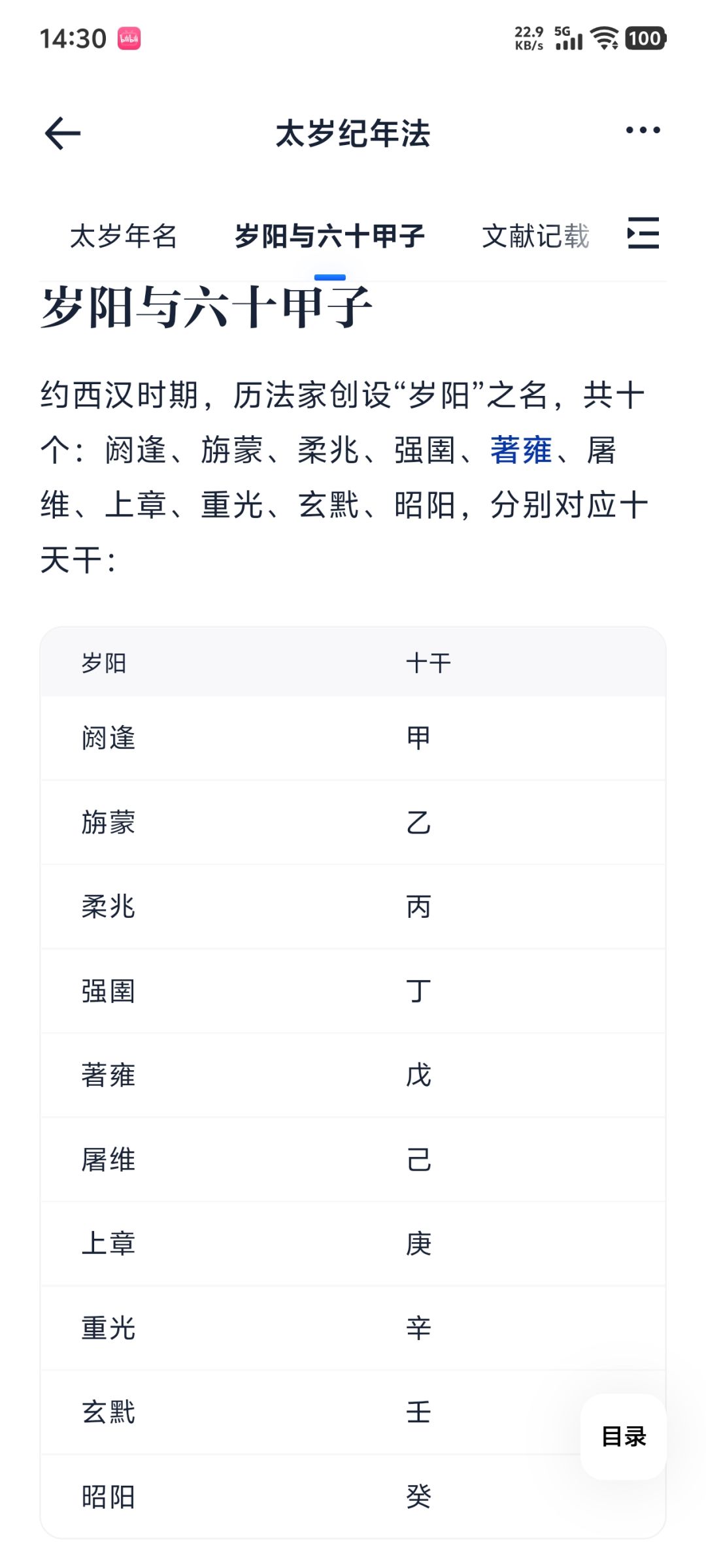Tap the back arrow icon

[x=63, y=133]
